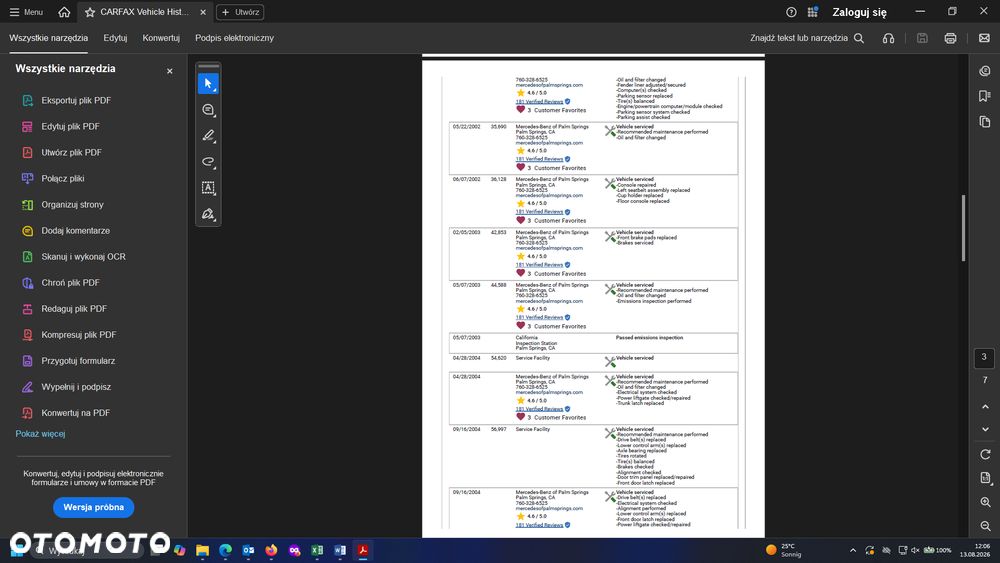Open Word from the taskbar
This screenshot has height=563, width=1000.
pos(340,550)
